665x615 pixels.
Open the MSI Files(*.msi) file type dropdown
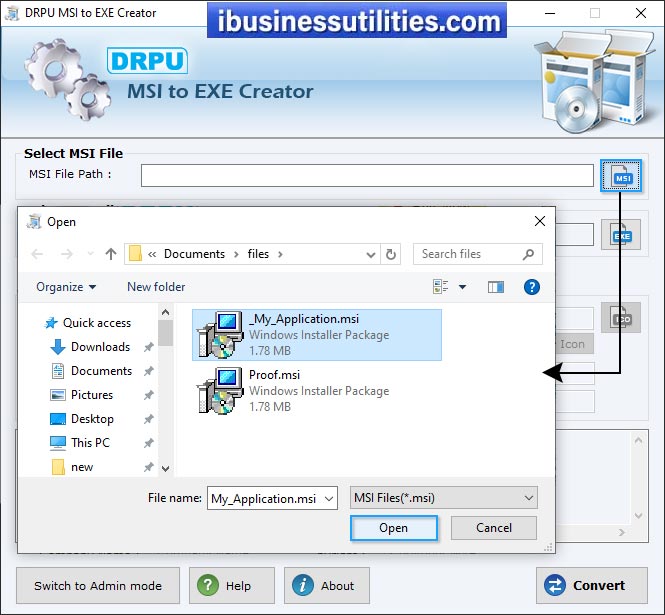444,498
